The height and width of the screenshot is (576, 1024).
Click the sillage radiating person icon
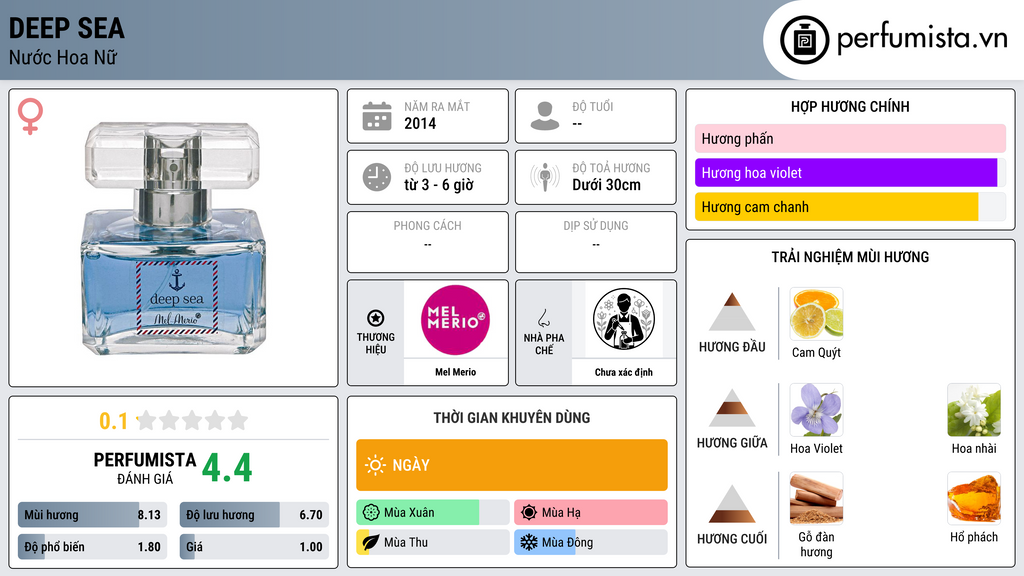click(545, 177)
